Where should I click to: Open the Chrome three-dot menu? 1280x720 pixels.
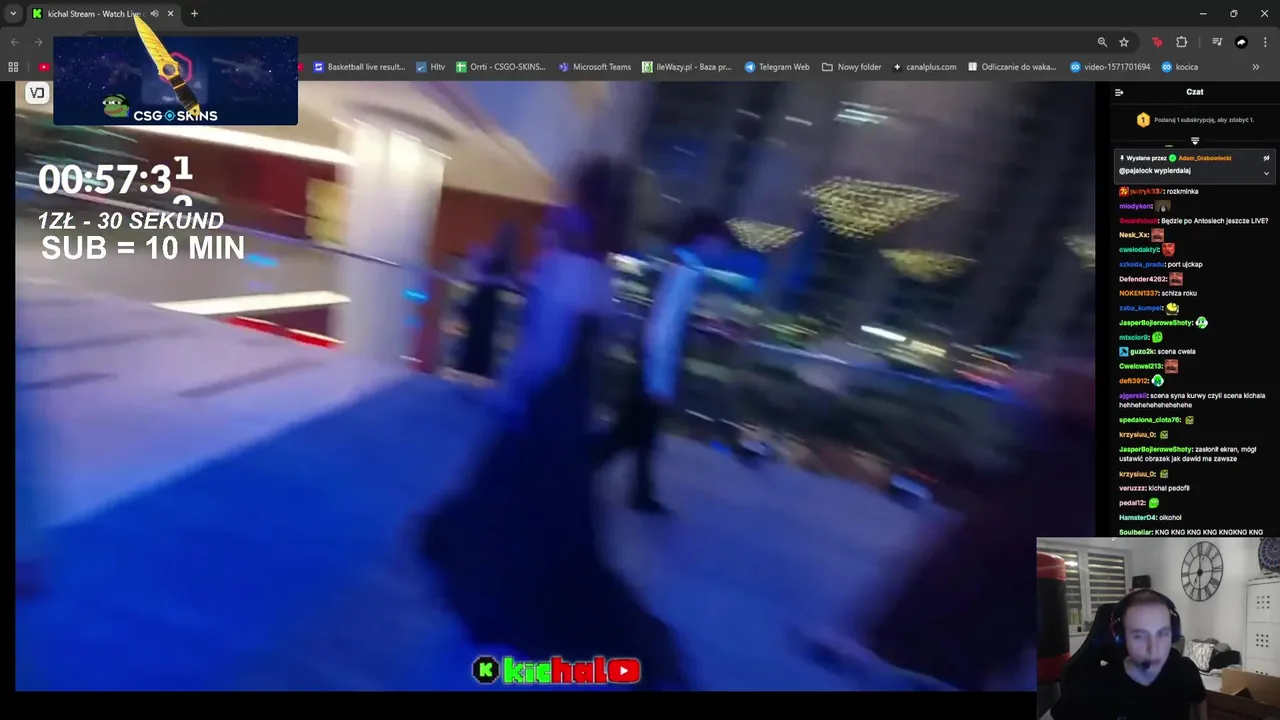[1265, 42]
